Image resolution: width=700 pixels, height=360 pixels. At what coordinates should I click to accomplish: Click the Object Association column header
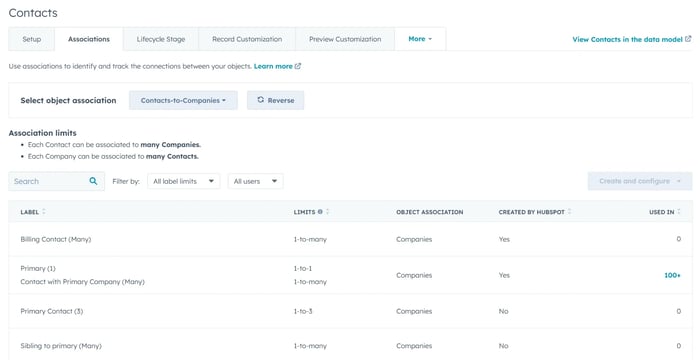pos(429,212)
